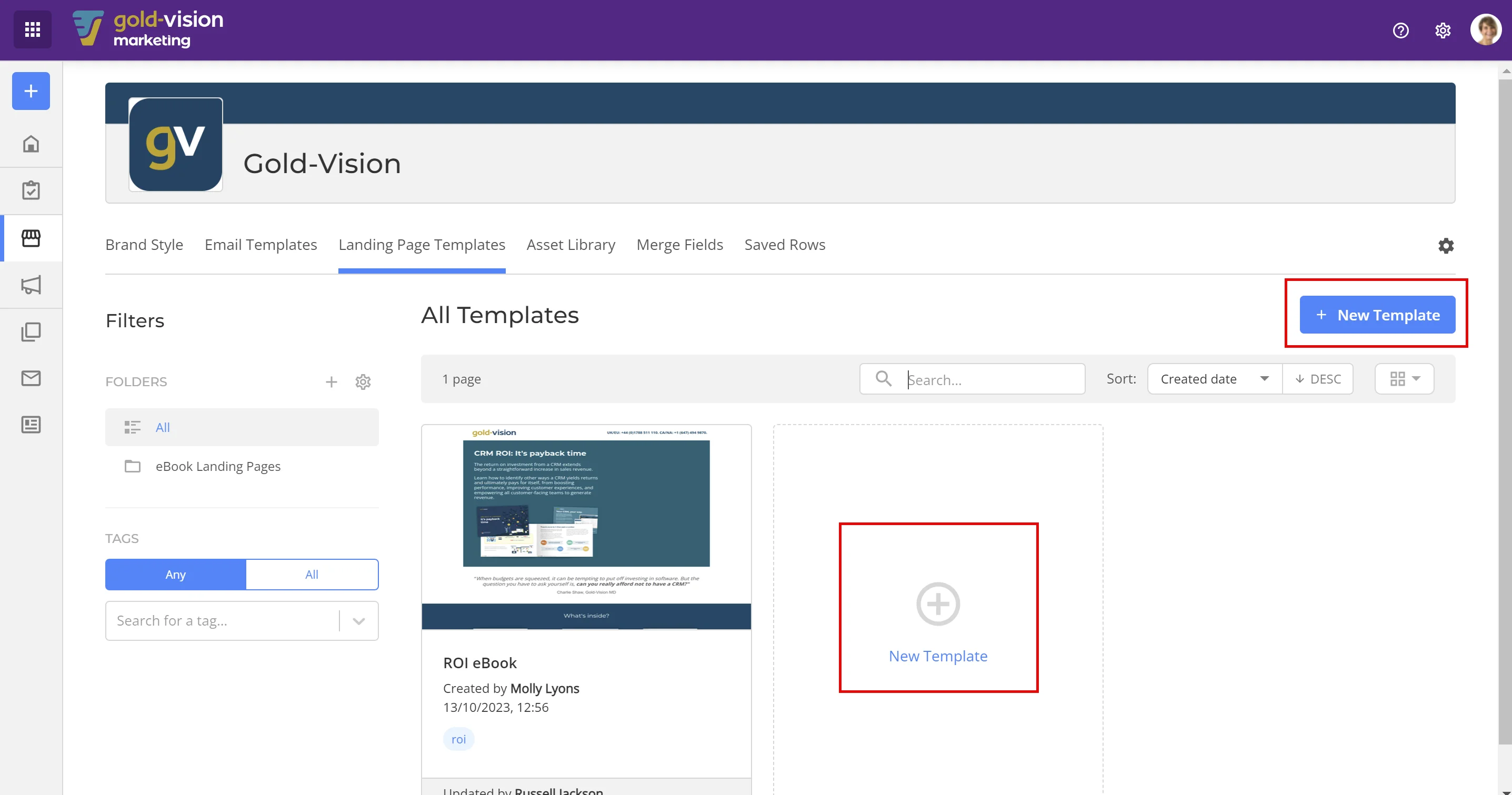
Task: Click the blue plus create button in sidebar
Action: pos(31,91)
